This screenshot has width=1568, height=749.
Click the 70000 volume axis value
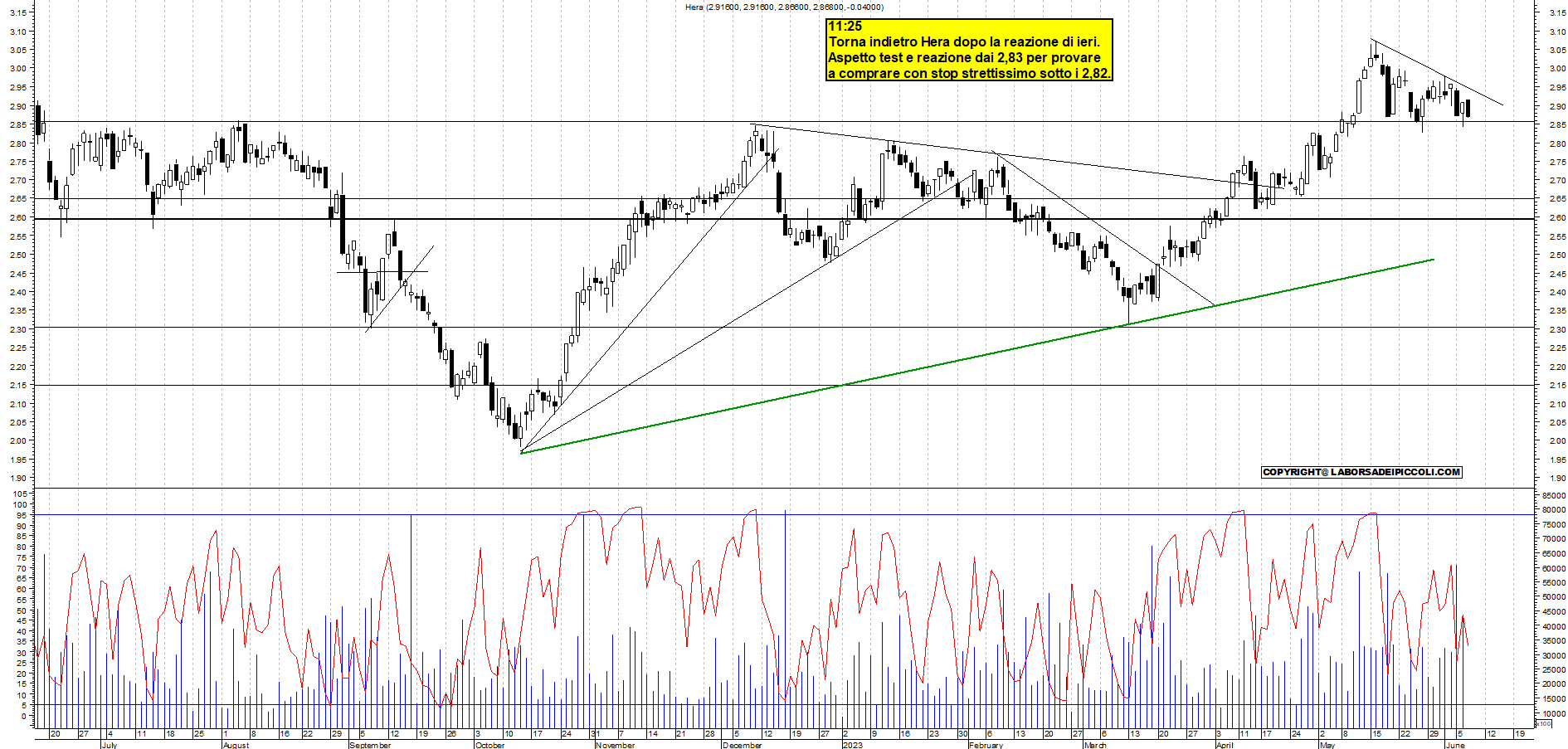(x=1554, y=539)
